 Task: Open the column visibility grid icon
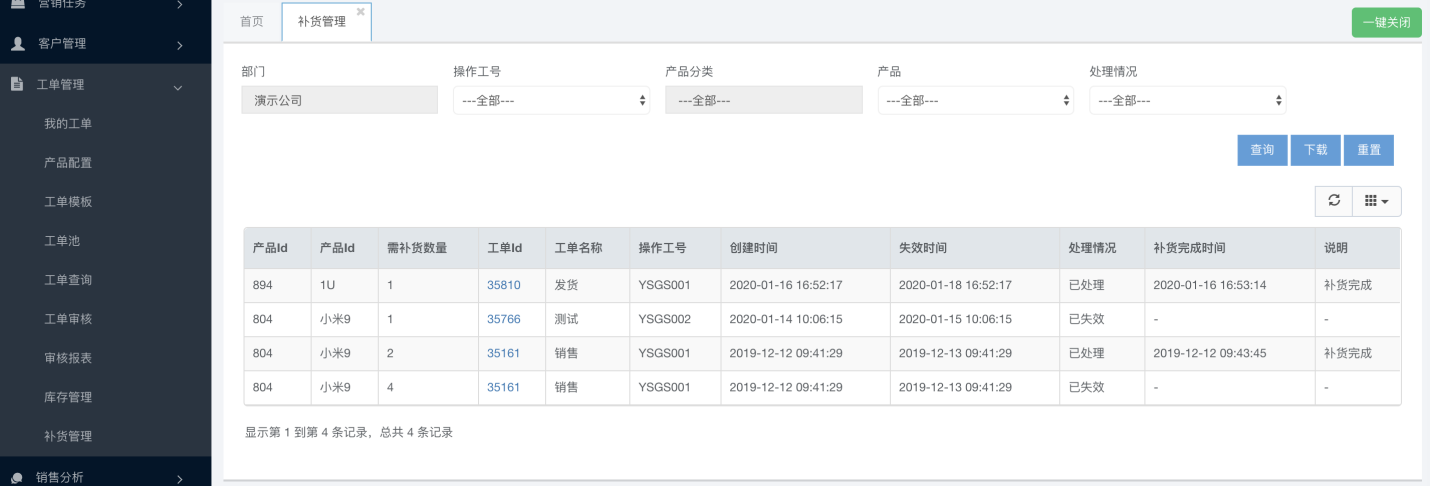coord(1377,201)
